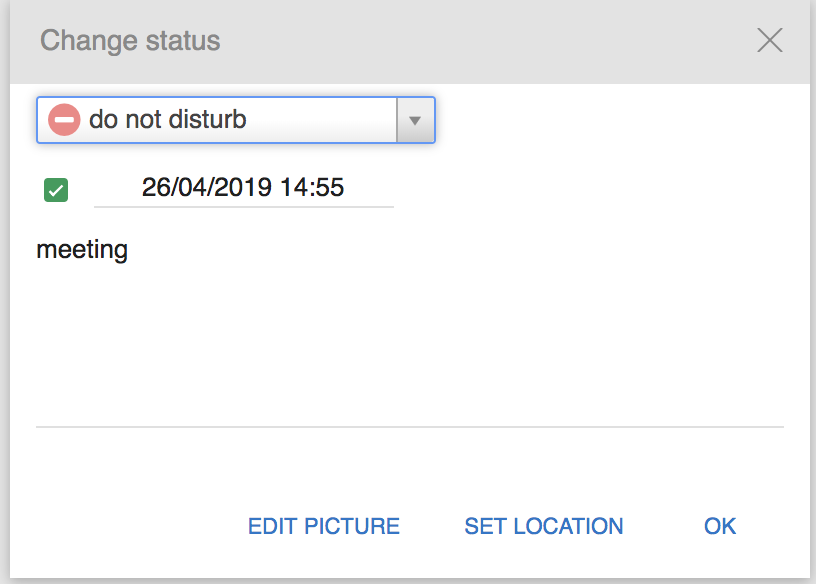Select the 26/04/2019 14:55 date field
The width and height of the screenshot is (816, 584).
coord(244,188)
